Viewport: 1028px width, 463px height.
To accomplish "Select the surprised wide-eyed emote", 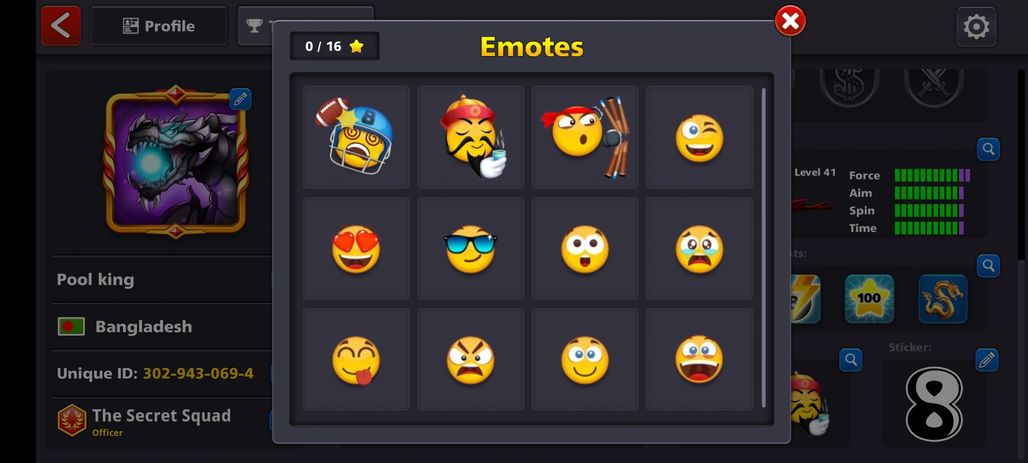I will [585, 249].
